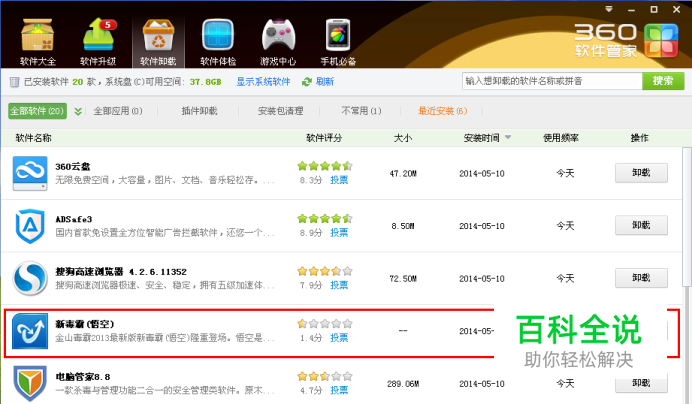The image size is (692, 404).
Task: Click star rating of 360云盘
Action: (x=325, y=166)
